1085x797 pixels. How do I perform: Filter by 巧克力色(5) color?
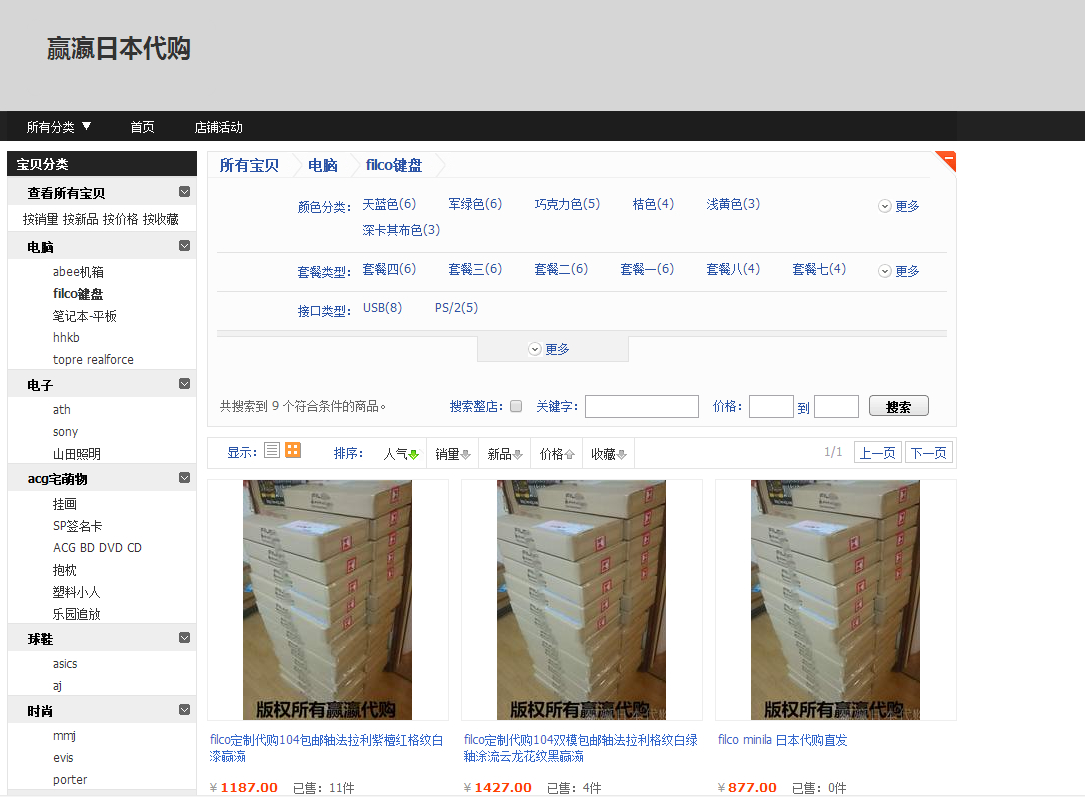point(567,204)
